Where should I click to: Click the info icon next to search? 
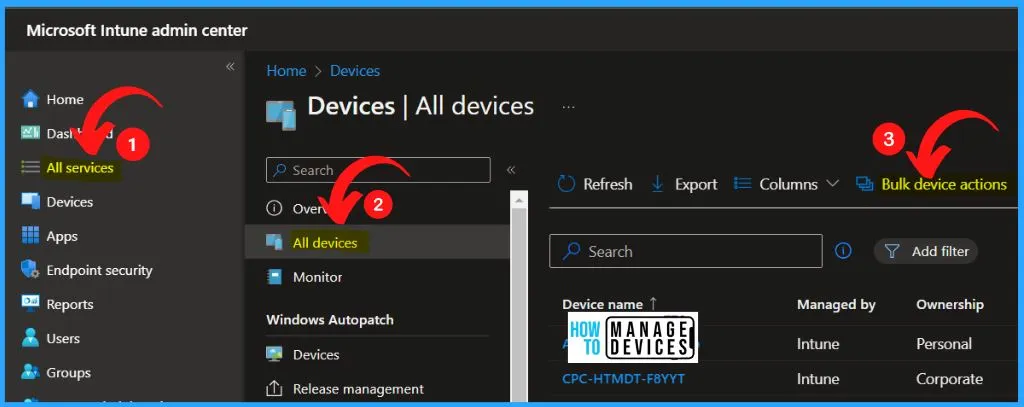(843, 251)
